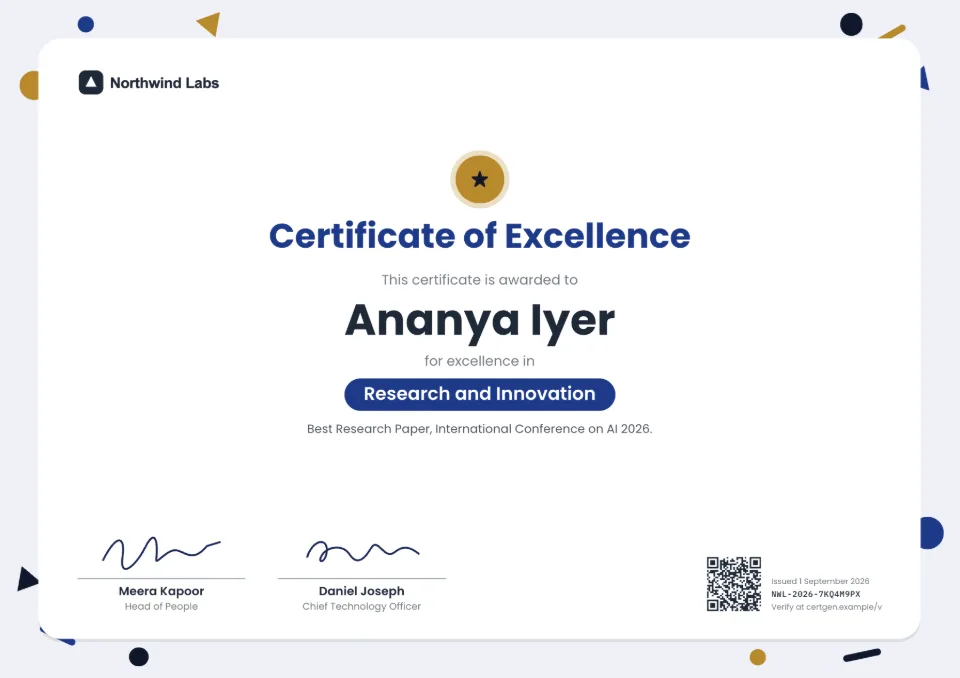Click Meera Kapoor's handwritten signature

tap(161, 553)
